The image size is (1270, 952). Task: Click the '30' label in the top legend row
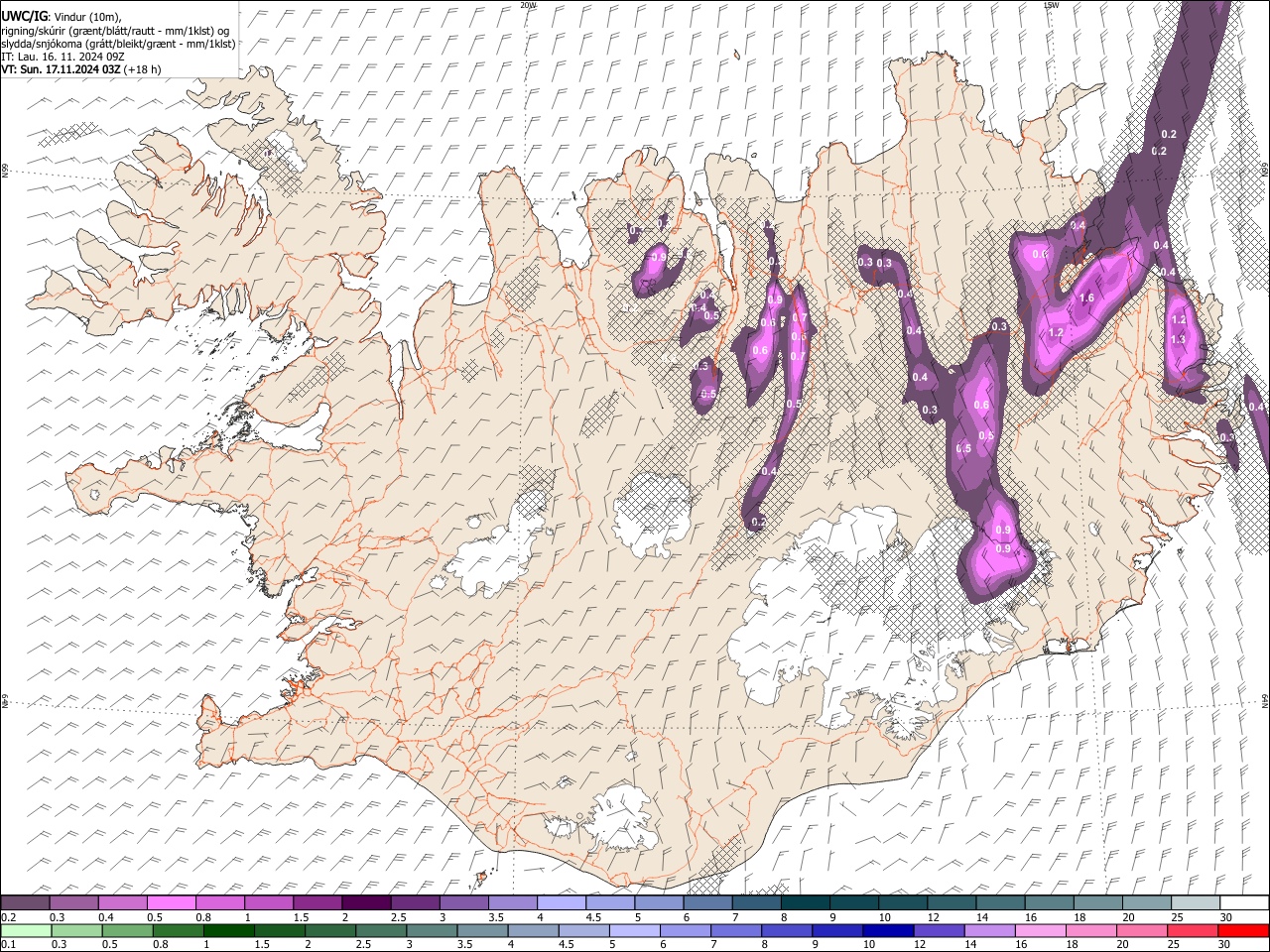(1226, 917)
